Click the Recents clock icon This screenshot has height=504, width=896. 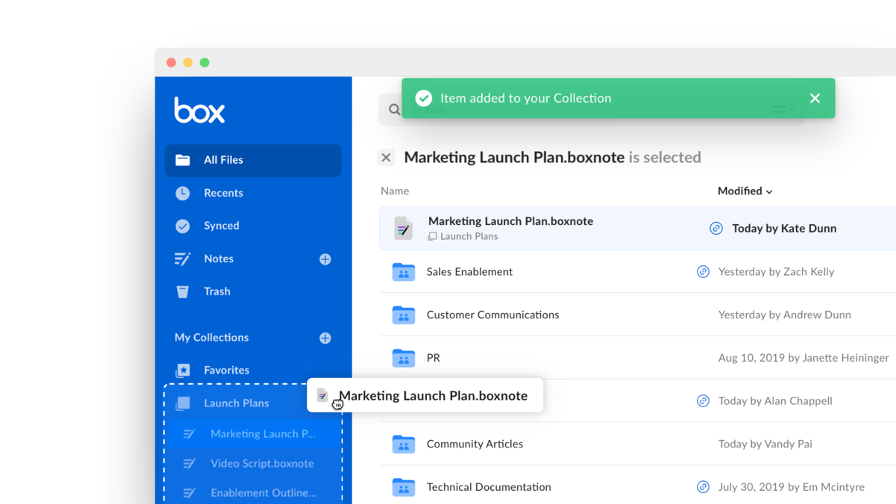pyautogui.click(x=182, y=193)
